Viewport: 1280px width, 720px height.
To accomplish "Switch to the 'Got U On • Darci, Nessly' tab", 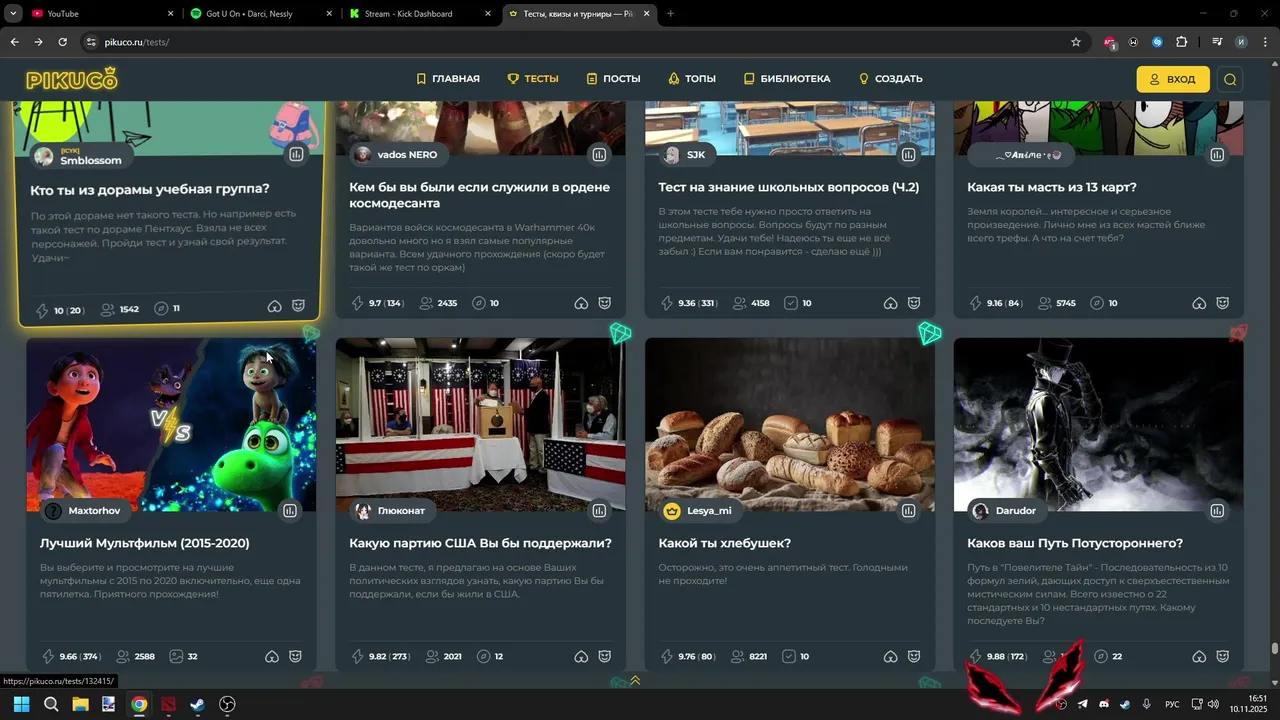I will click(x=259, y=14).
